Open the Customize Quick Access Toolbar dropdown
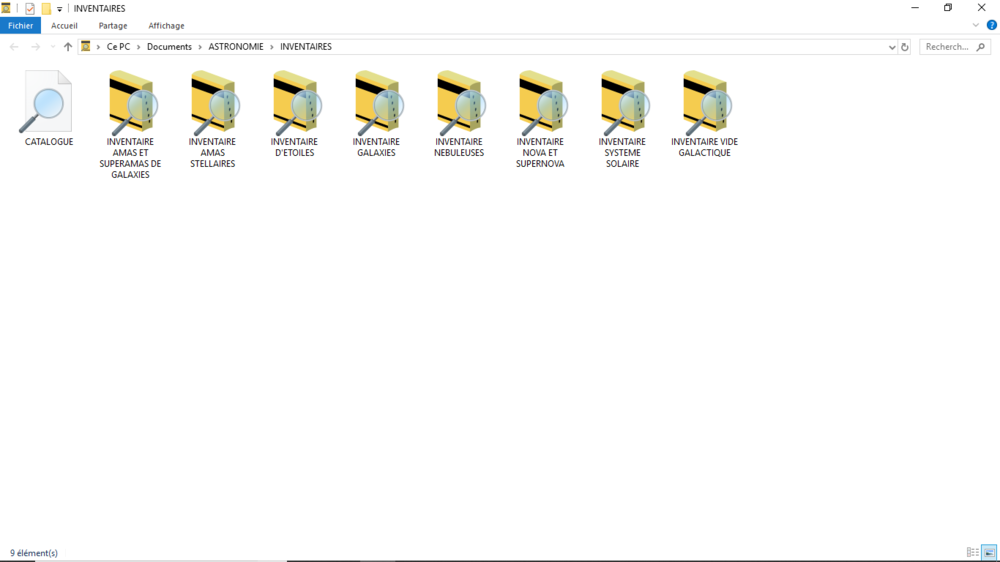Viewport: 1000px width, 562px height. coord(59,9)
